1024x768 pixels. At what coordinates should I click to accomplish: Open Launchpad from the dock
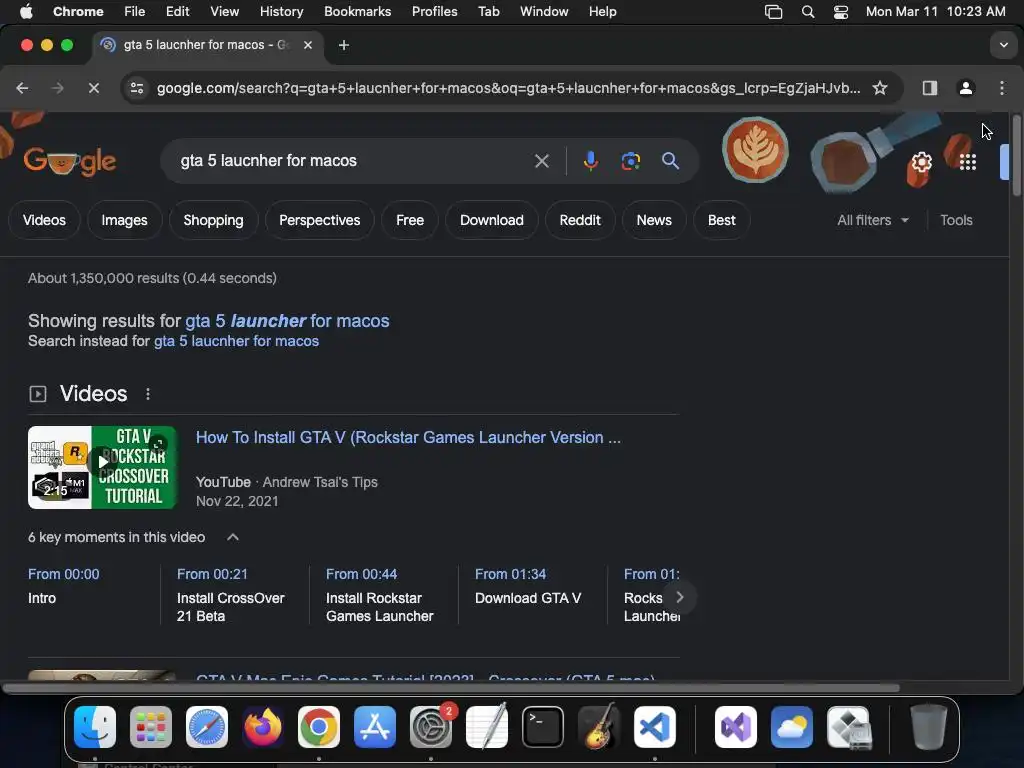click(x=151, y=727)
